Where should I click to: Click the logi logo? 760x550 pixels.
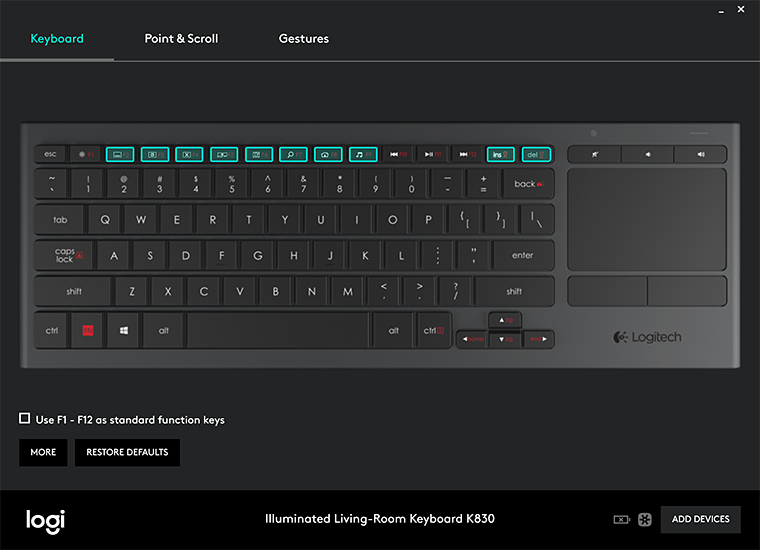(x=45, y=521)
